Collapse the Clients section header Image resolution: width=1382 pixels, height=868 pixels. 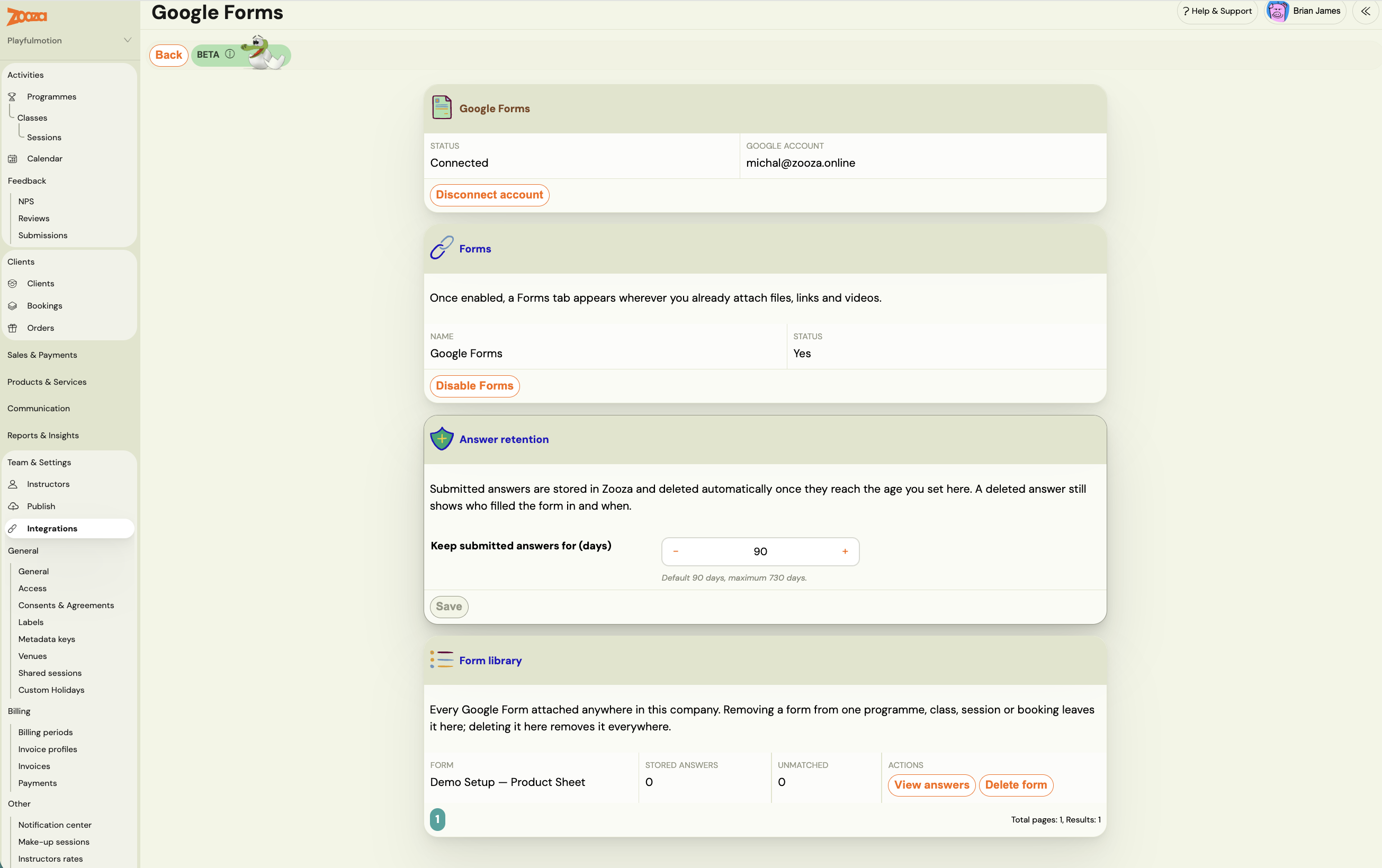coord(21,261)
